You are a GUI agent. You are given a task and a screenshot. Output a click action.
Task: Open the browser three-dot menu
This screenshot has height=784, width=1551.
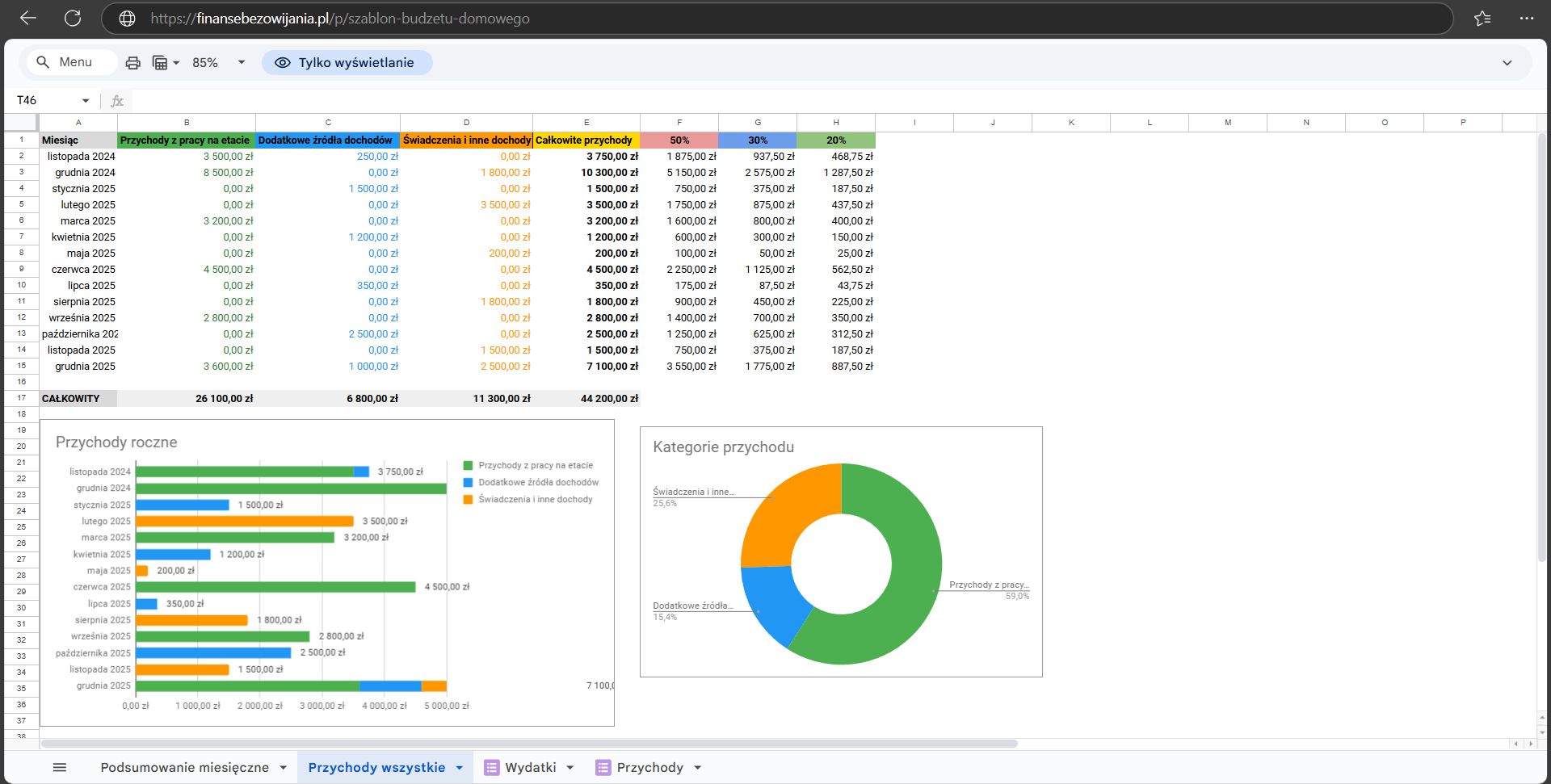1526,18
